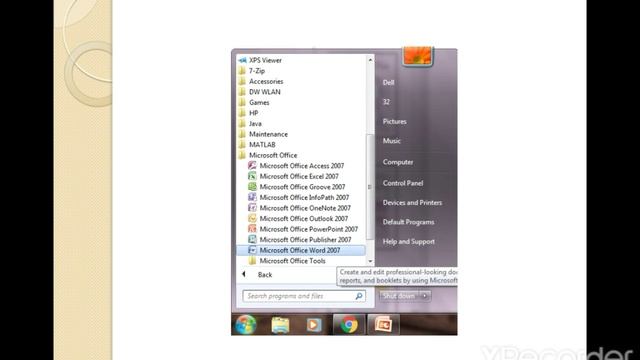Screen dimensions: 640x360
Task: Click the Access 2007 icon
Action: point(252,166)
